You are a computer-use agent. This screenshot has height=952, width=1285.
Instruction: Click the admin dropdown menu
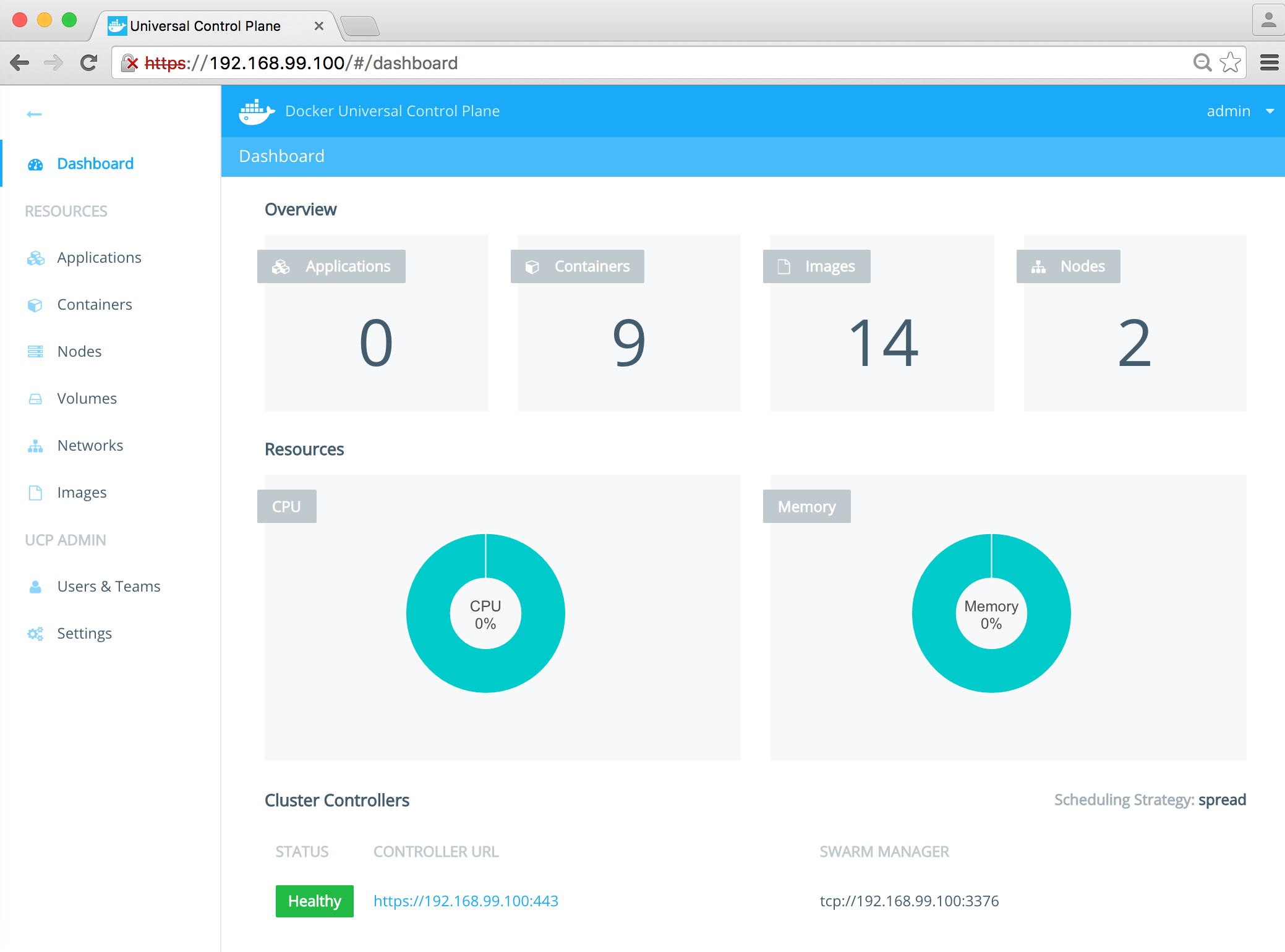[1239, 111]
